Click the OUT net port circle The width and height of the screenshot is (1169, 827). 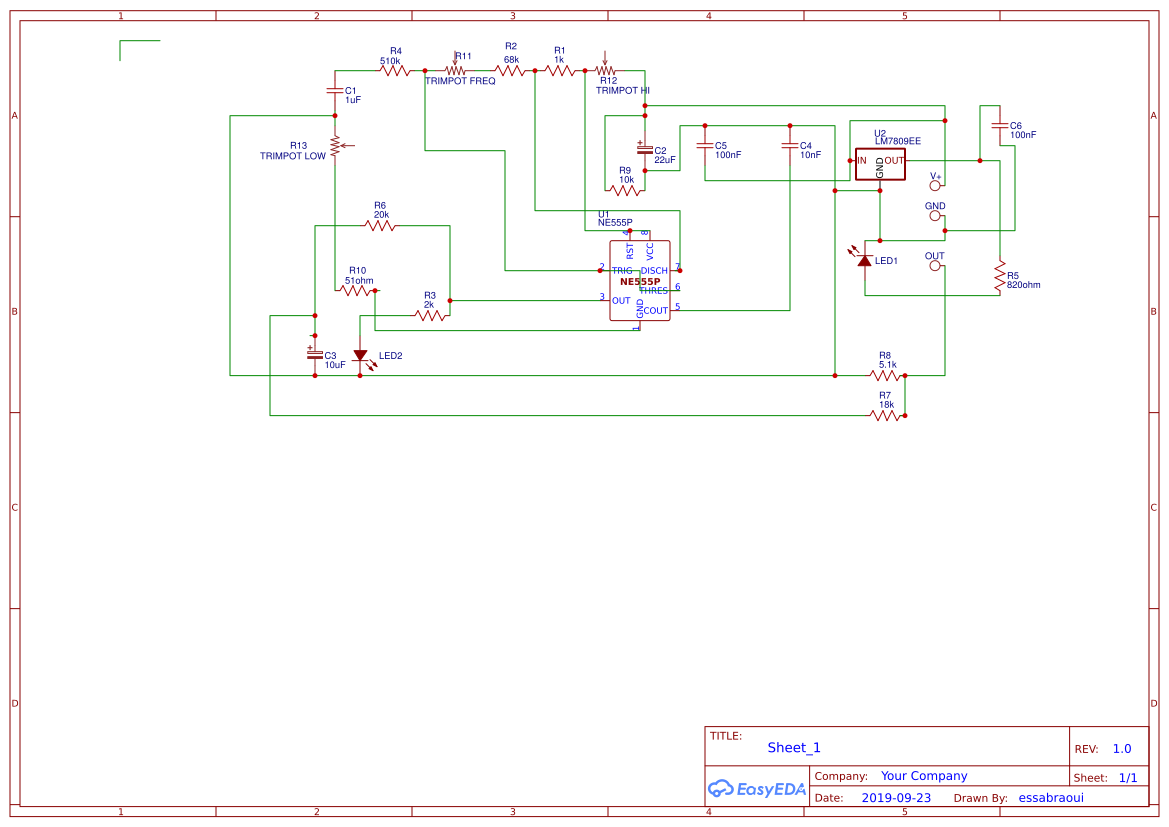[x=936, y=265]
